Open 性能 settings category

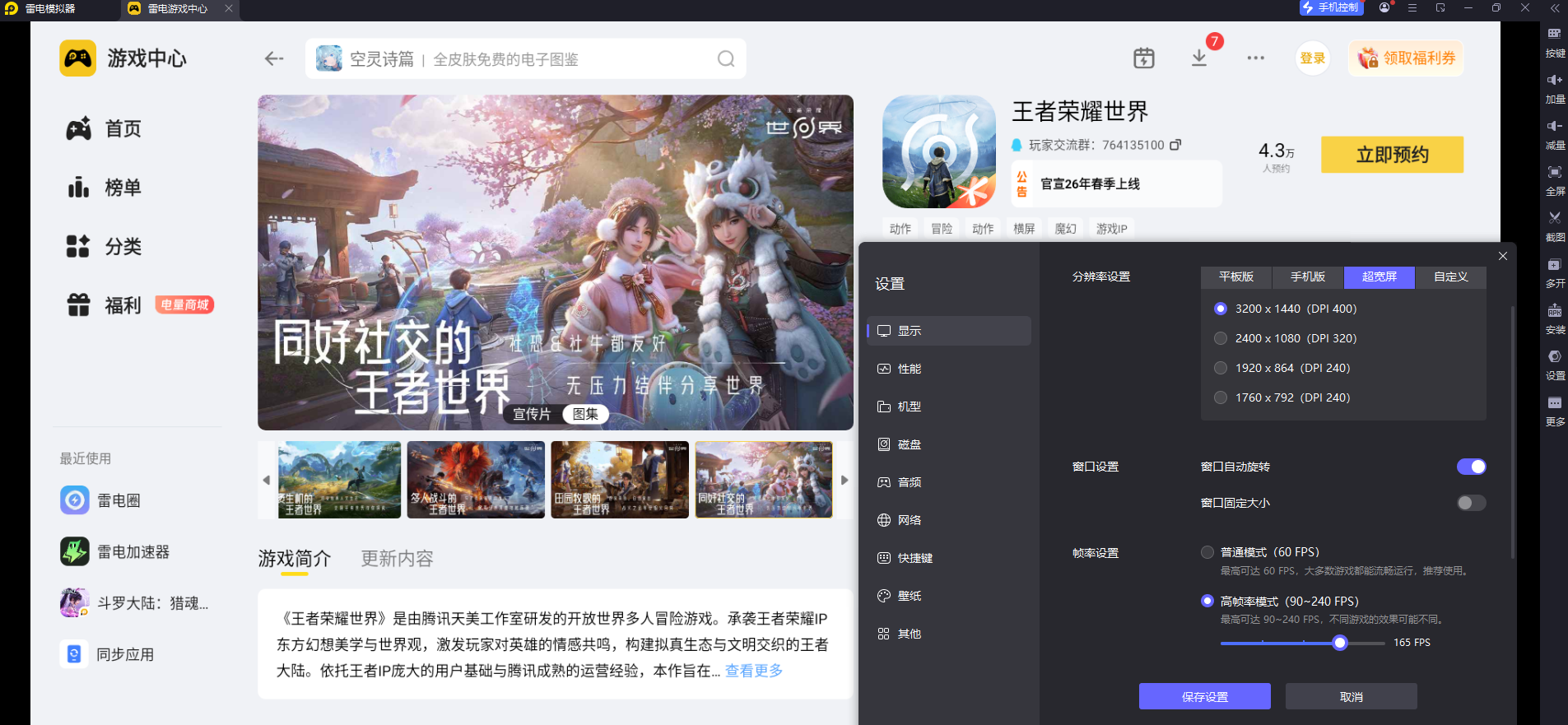[x=949, y=369]
